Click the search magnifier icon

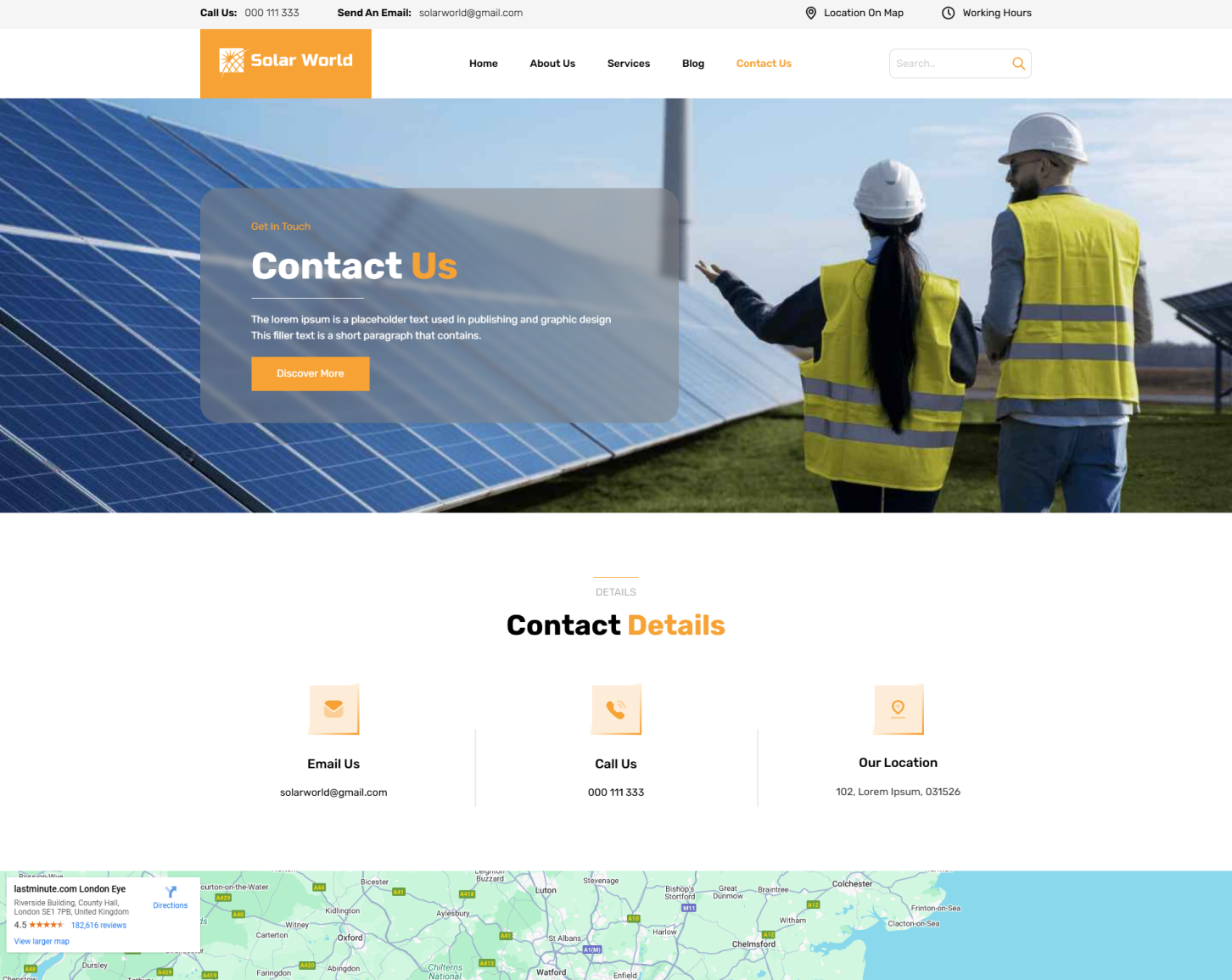(1018, 64)
